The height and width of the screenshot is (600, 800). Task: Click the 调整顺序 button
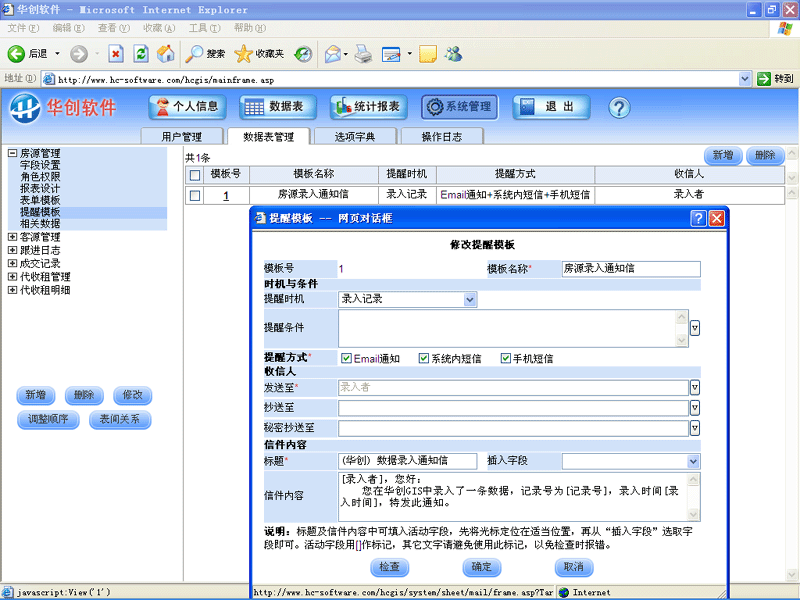(48, 419)
